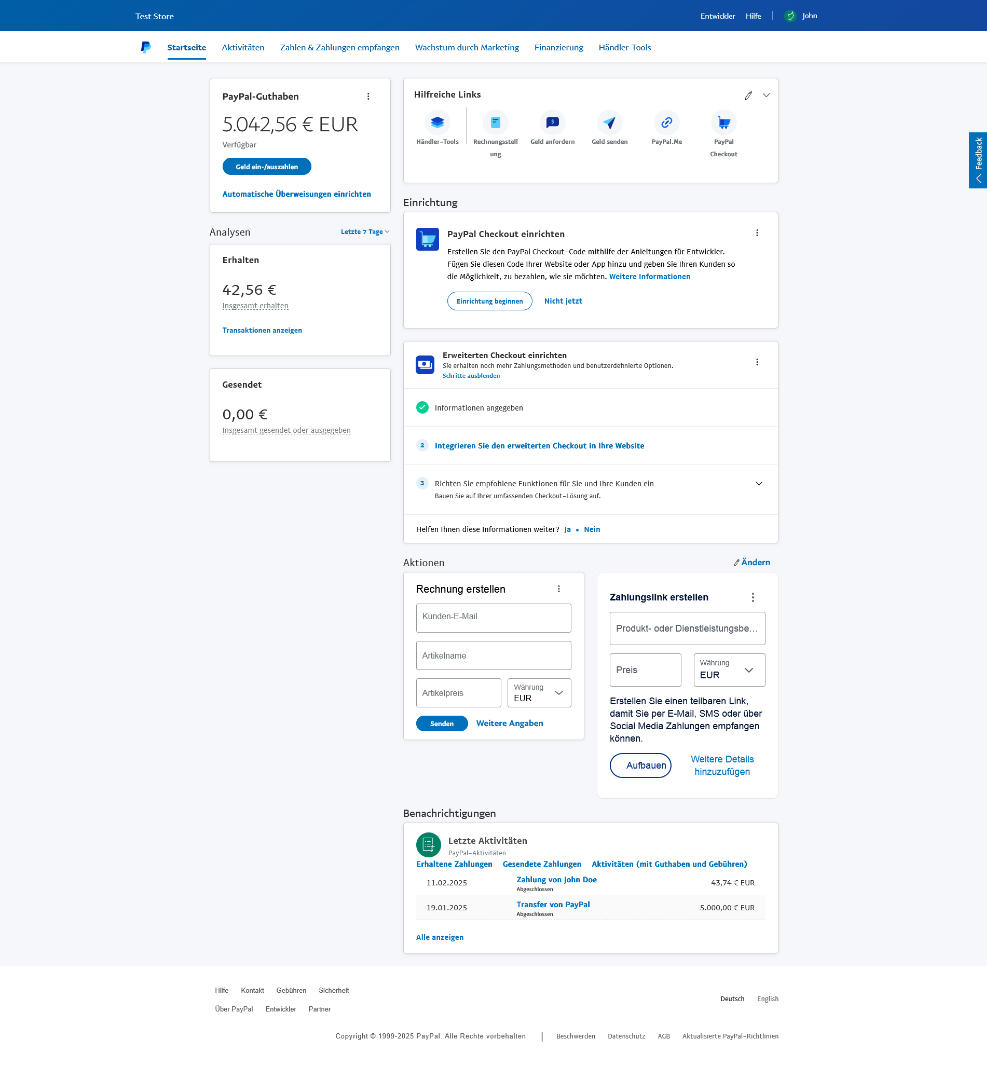Image resolution: width=987 pixels, height=1080 pixels.
Task: Open Integrieren Sie den erweiterten Checkout link
Action: click(x=539, y=446)
